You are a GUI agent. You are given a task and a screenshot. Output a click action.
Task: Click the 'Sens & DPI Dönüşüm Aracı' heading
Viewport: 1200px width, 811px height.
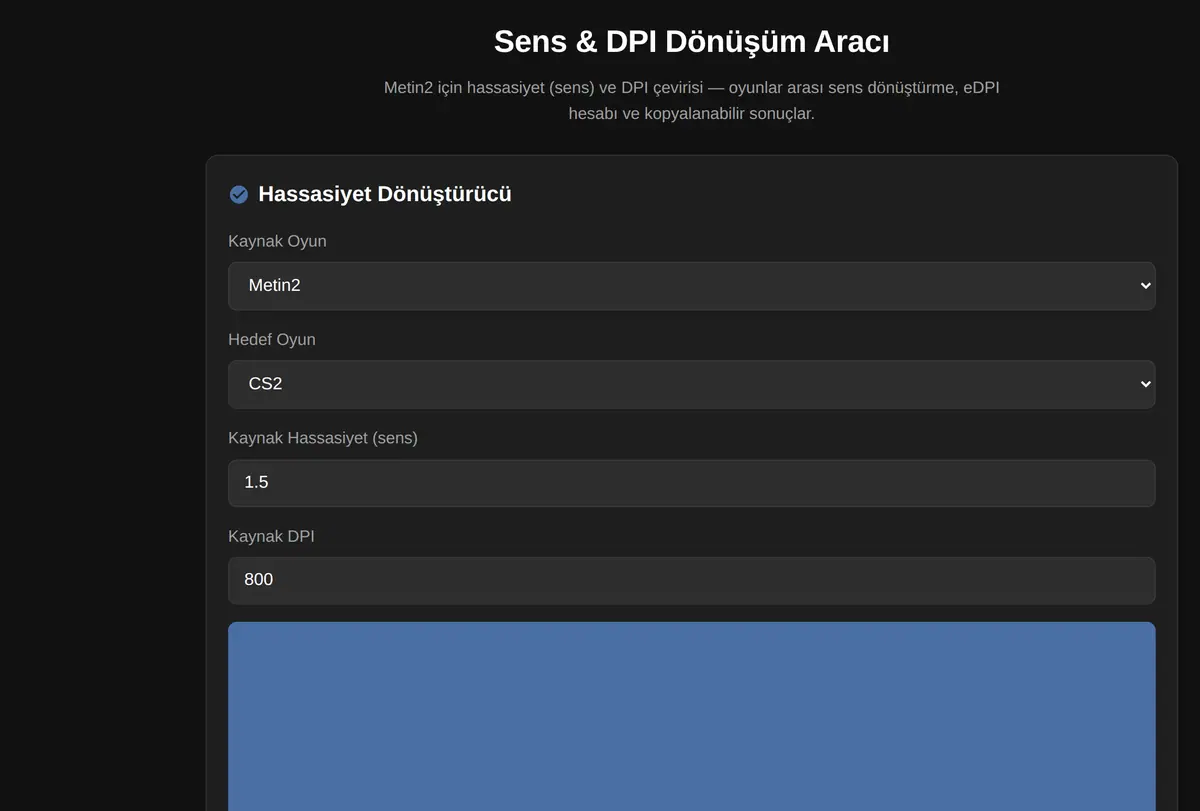pos(692,42)
